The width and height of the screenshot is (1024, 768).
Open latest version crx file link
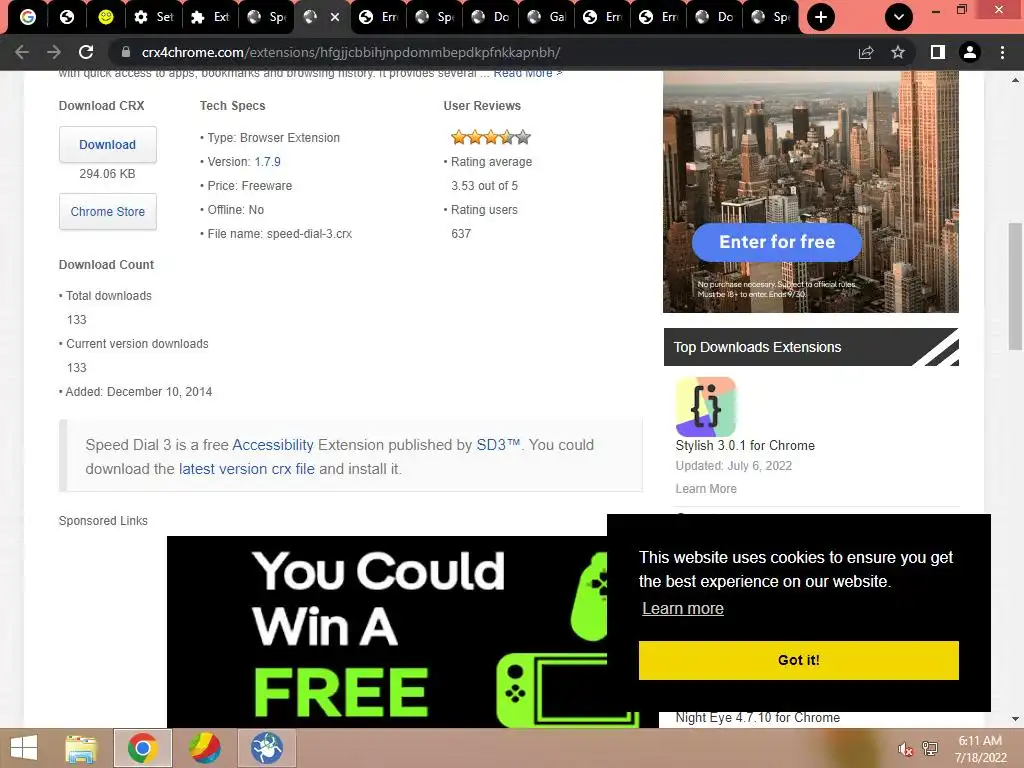pyautogui.click(x=247, y=469)
